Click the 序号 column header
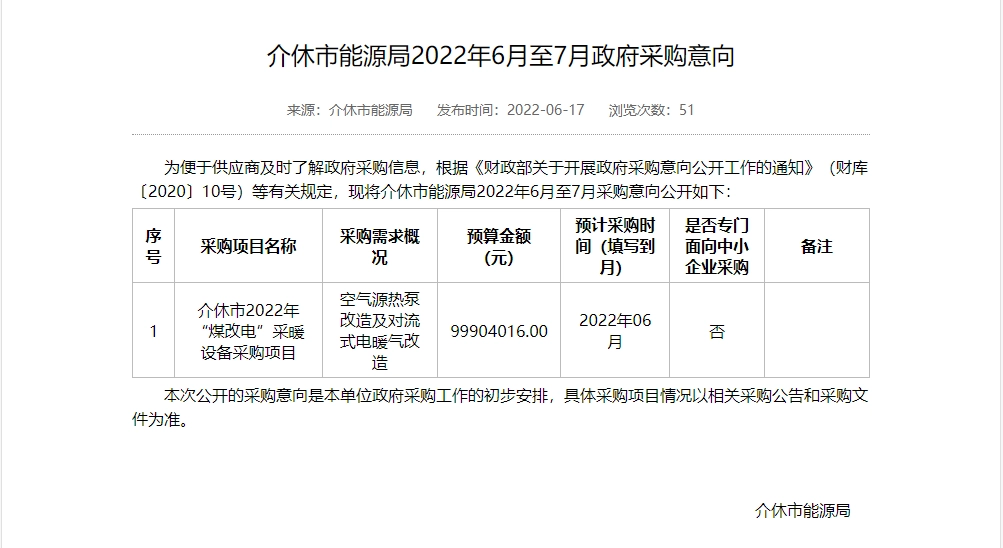 [x=153, y=246]
